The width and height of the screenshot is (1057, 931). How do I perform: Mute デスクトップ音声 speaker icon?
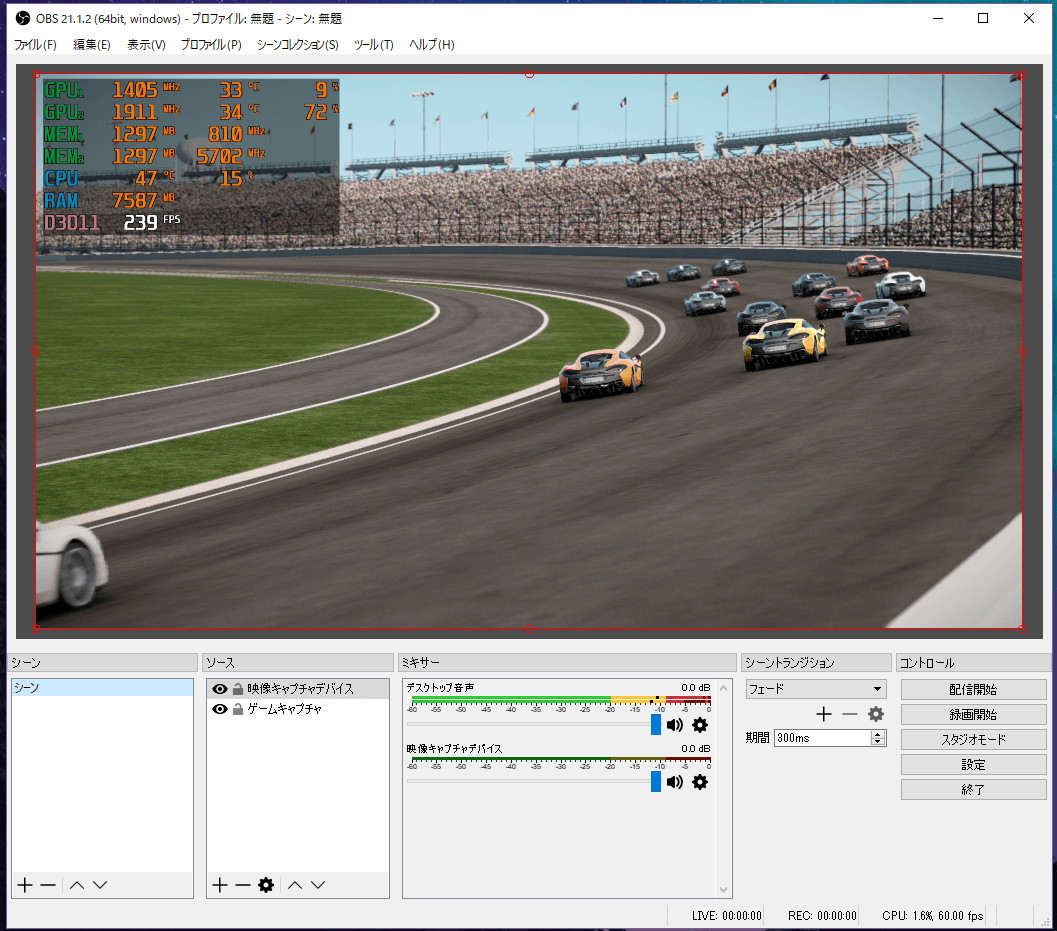[x=675, y=725]
